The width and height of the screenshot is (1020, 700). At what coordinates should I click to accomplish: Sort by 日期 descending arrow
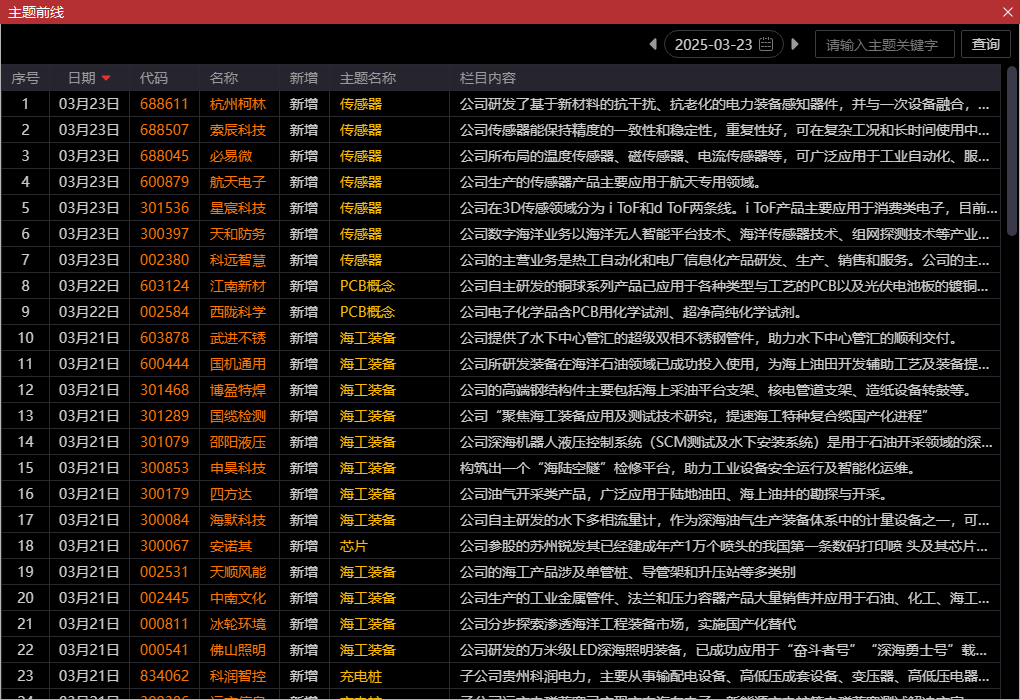click(106, 78)
